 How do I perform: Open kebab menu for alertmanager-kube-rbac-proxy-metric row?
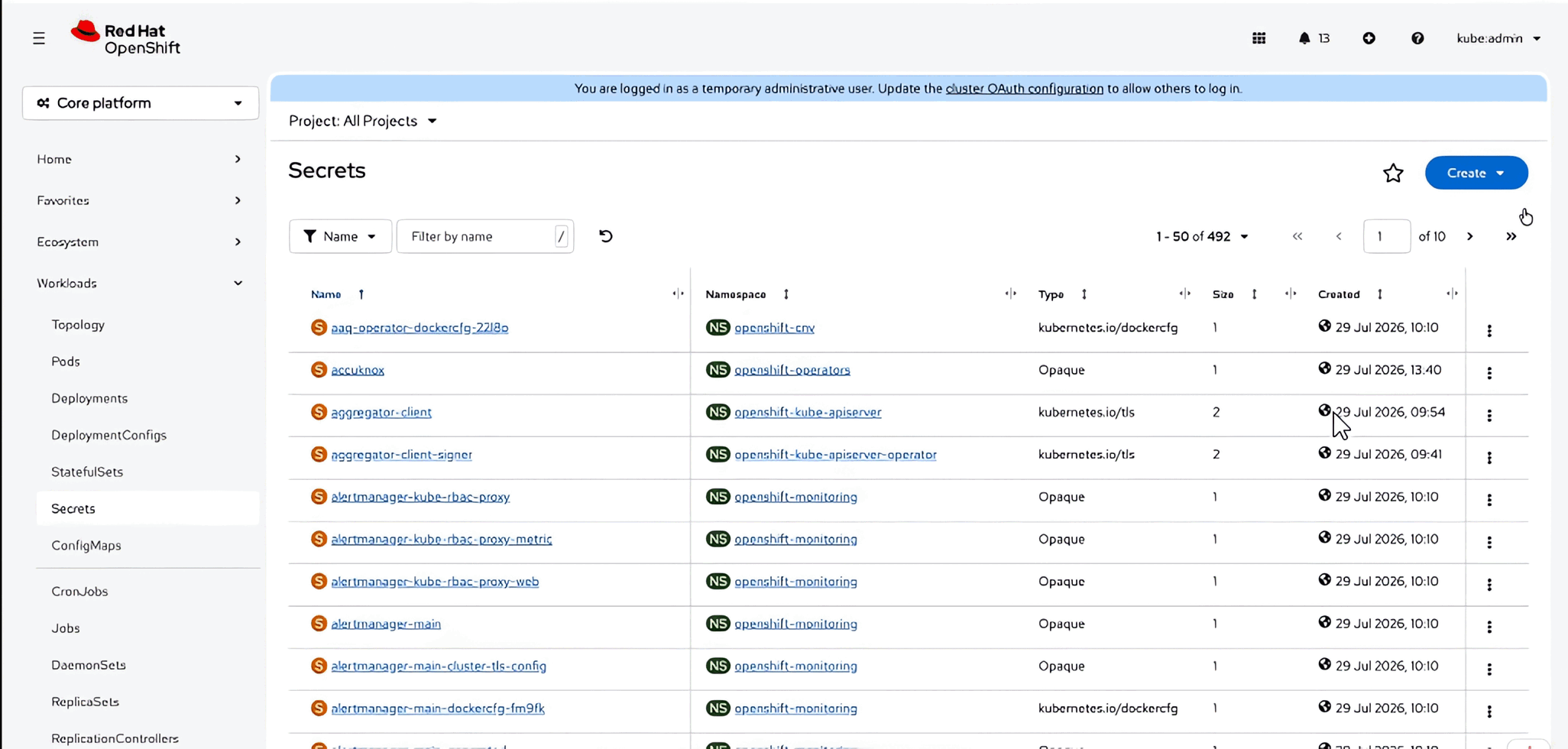click(x=1489, y=543)
